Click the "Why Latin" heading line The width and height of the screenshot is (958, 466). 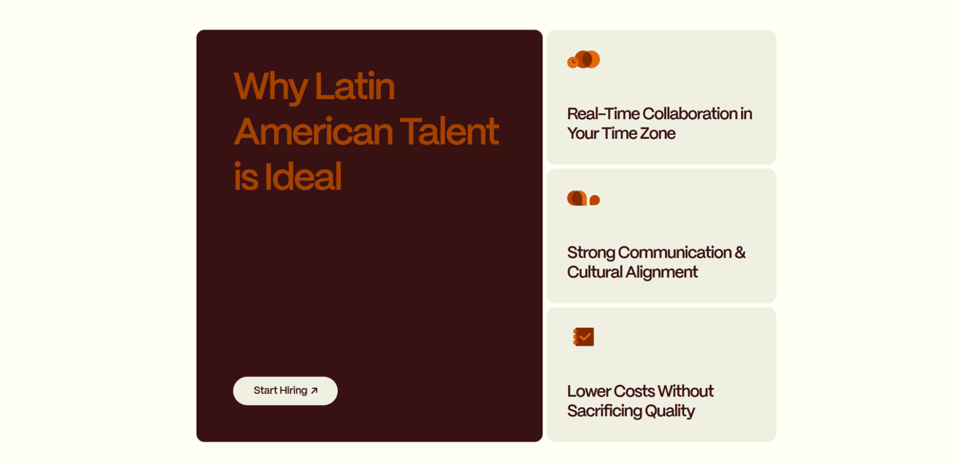click(314, 87)
